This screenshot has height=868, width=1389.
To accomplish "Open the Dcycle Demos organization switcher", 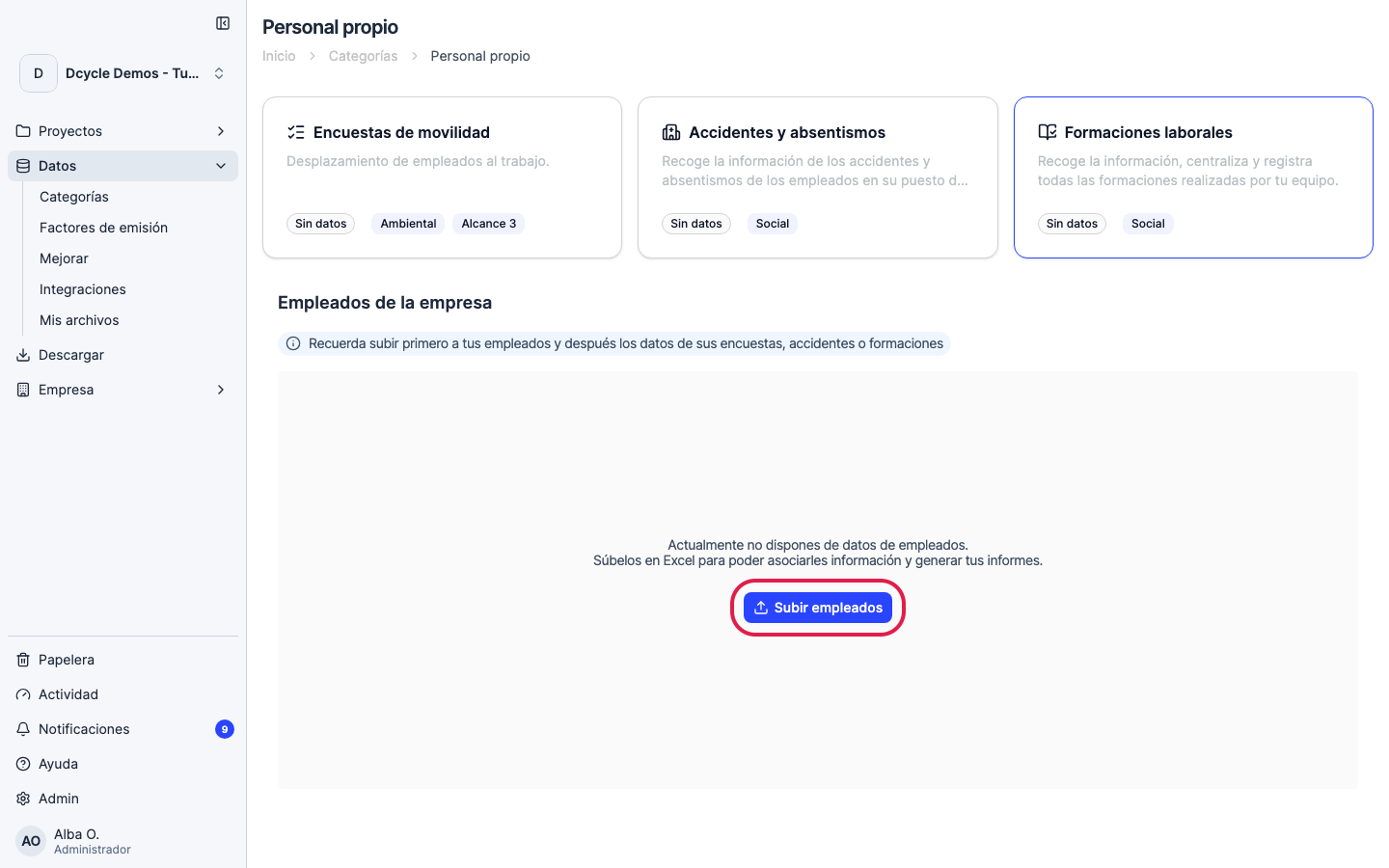I will pyautogui.click(x=123, y=73).
